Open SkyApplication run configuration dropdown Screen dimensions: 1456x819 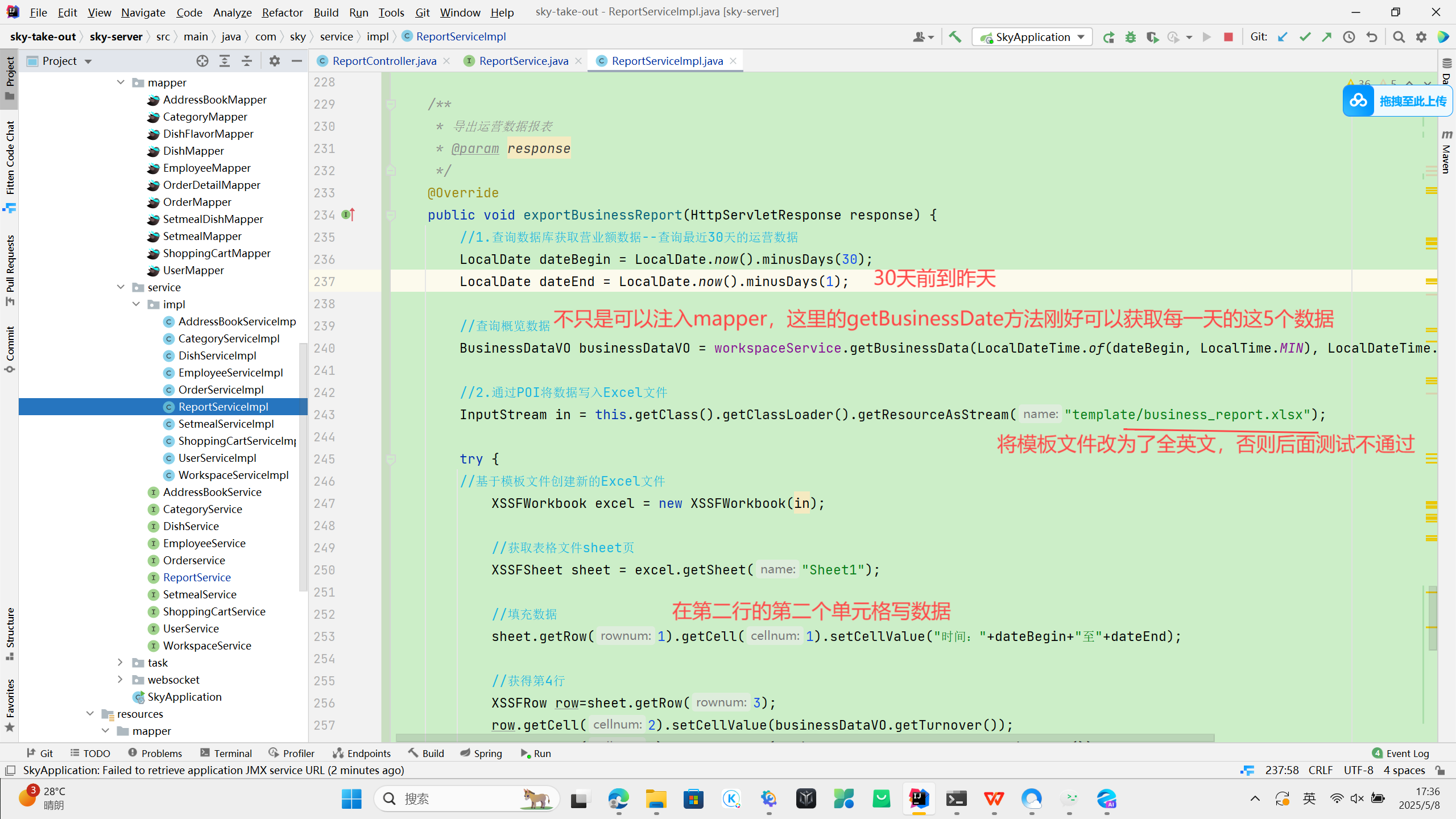coord(1032,37)
